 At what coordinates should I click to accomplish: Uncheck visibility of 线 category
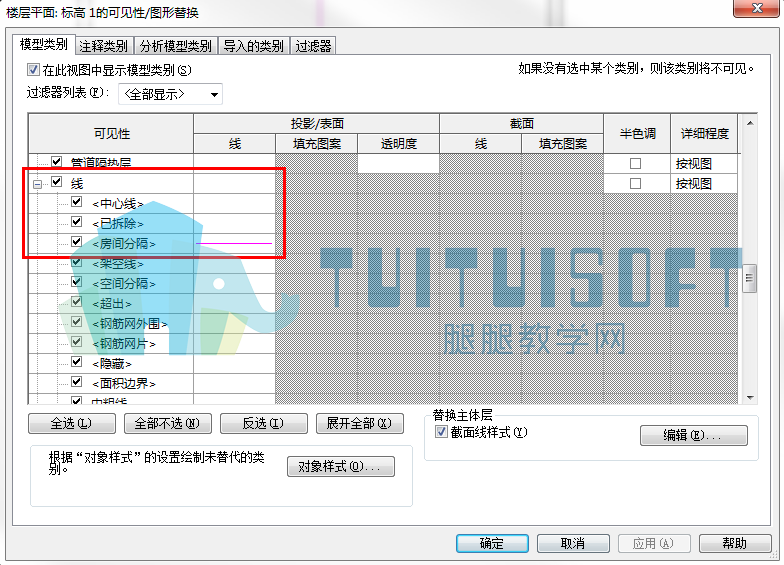(x=56, y=182)
